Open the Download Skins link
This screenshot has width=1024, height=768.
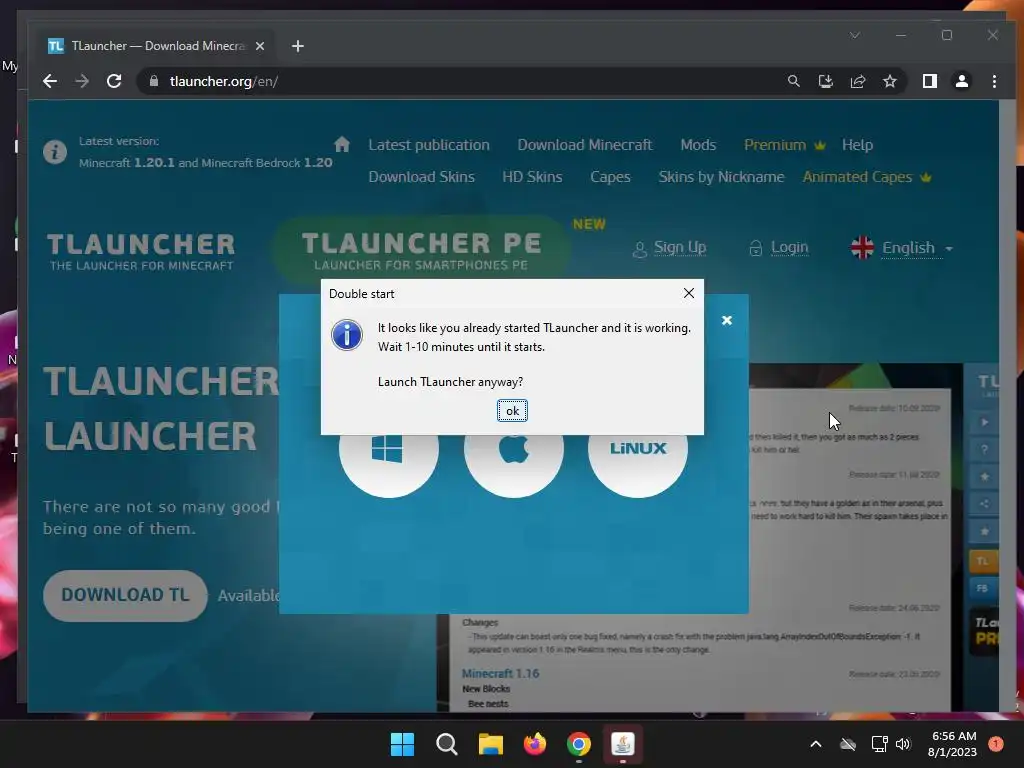pyautogui.click(x=421, y=177)
